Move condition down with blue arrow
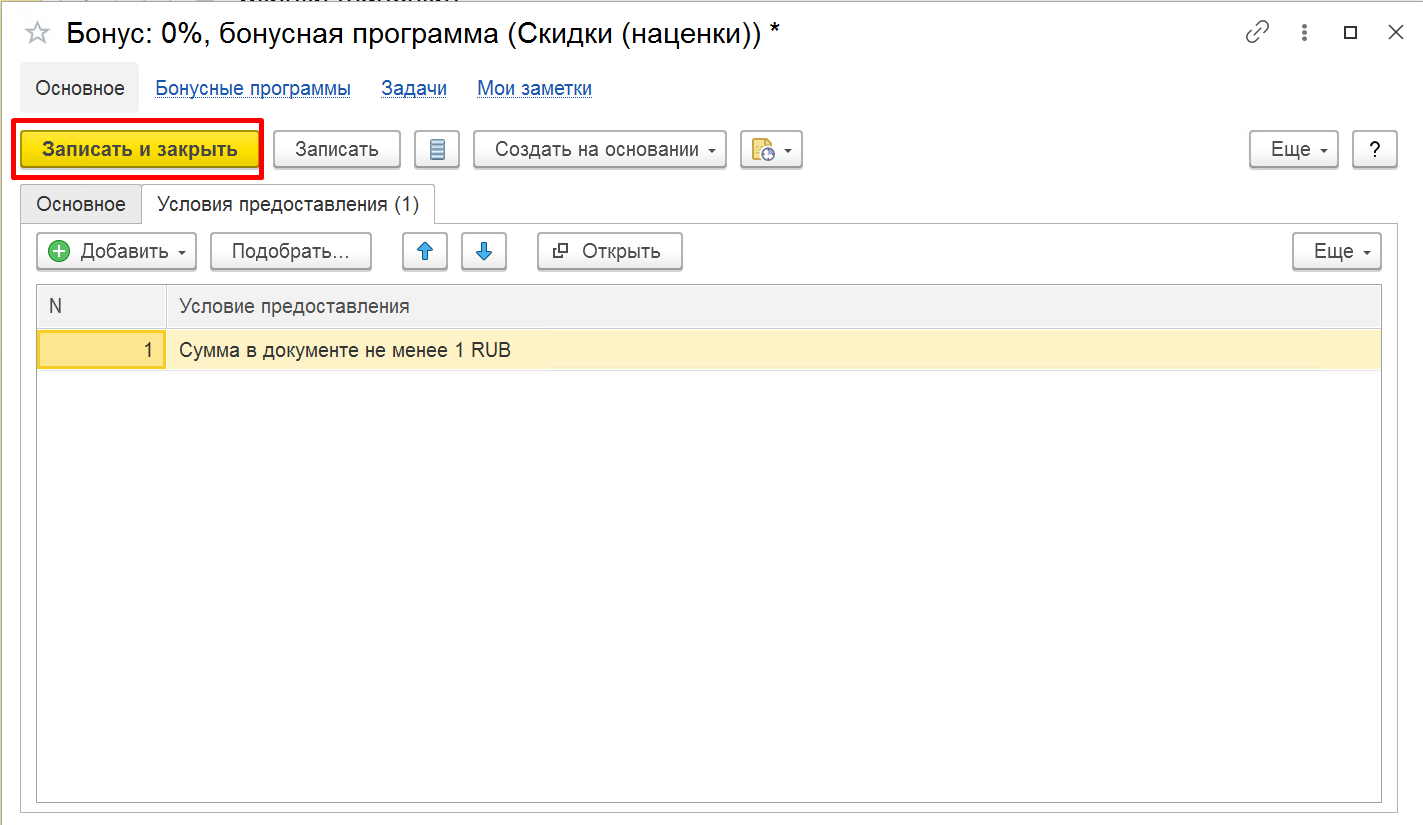 [x=484, y=251]
